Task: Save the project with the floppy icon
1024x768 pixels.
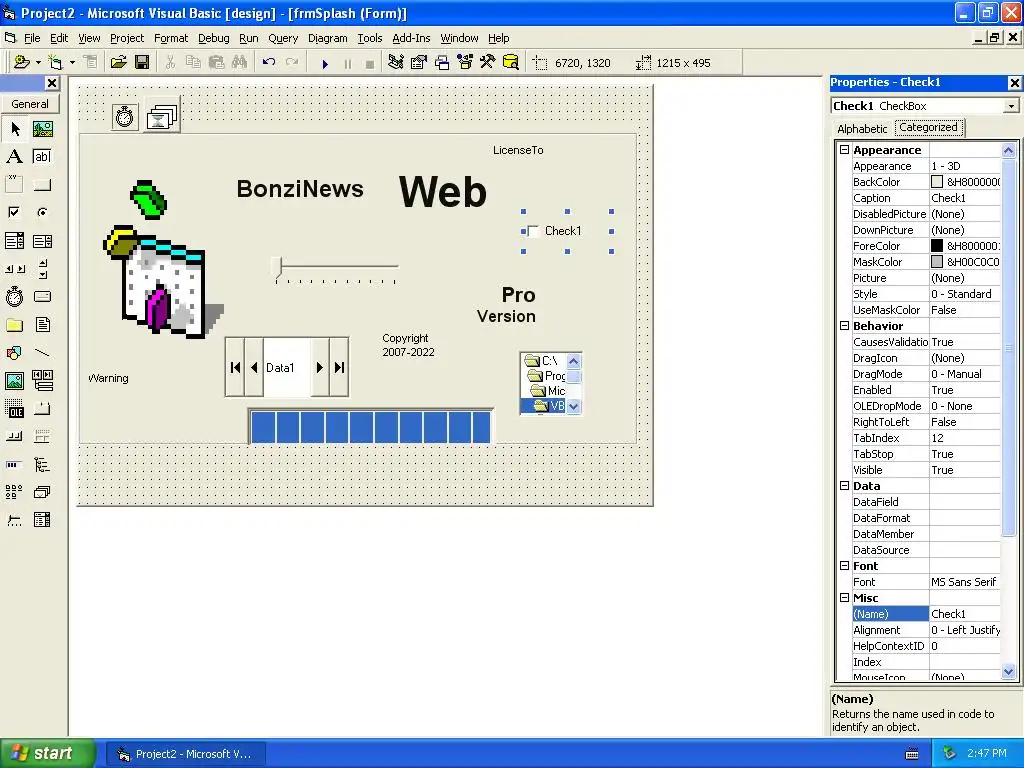Action: pos(142,63)
